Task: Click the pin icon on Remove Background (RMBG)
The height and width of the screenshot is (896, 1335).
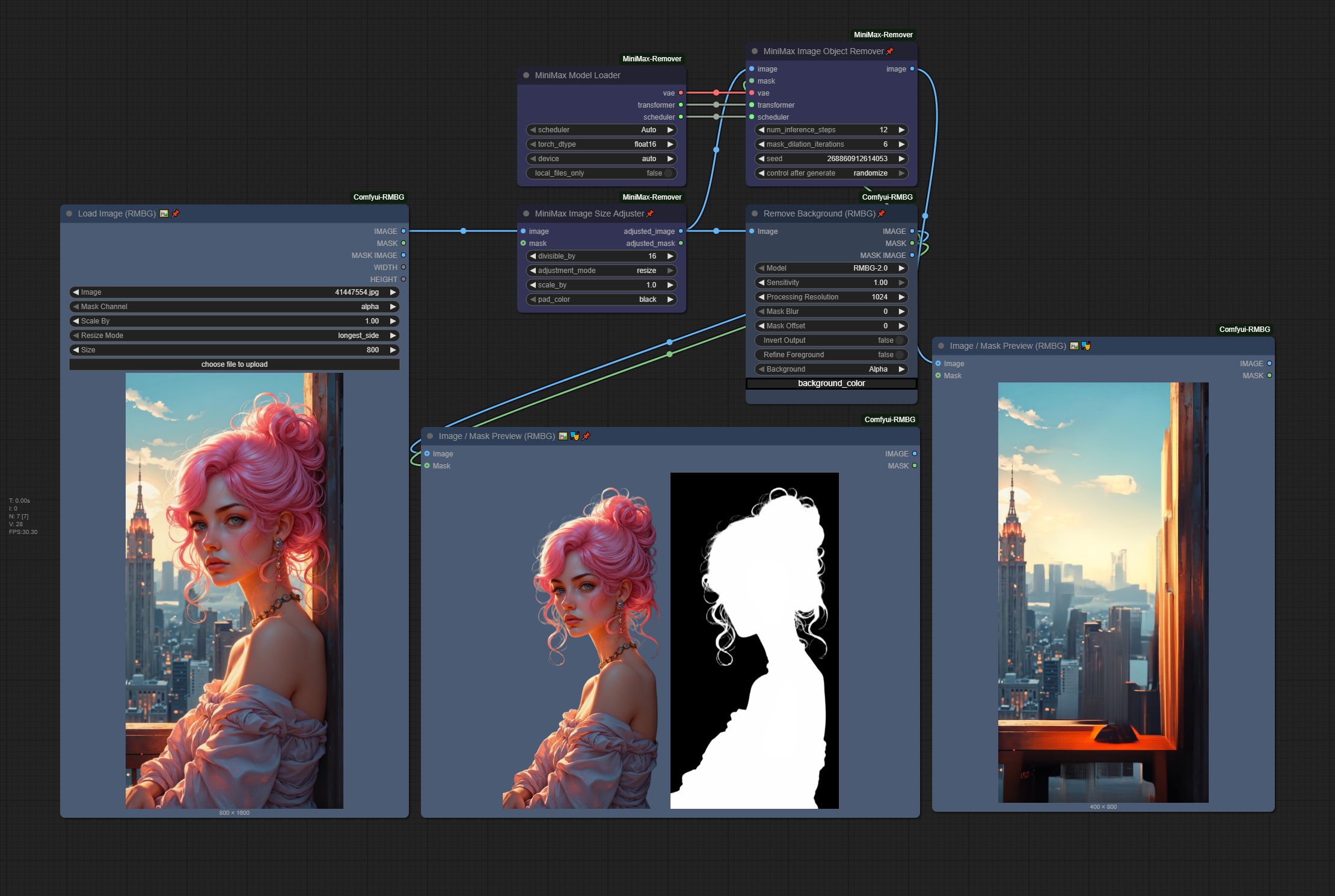Action: [x=881, y=213]
